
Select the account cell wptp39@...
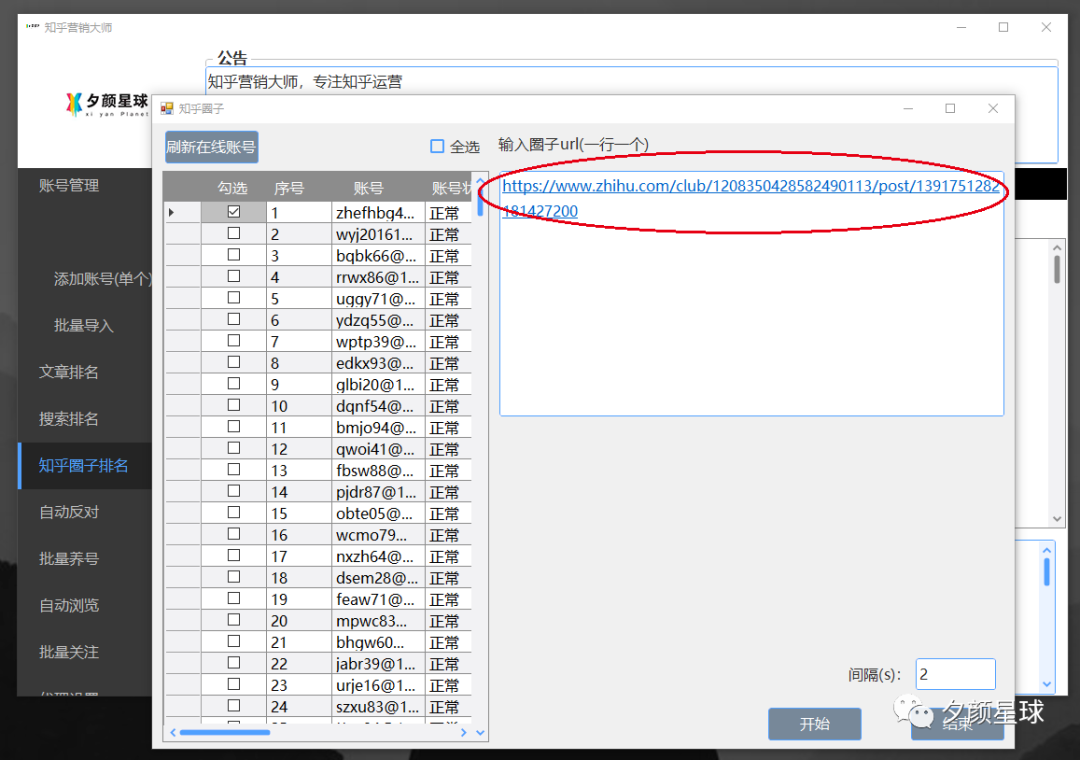tap(377, 341)
